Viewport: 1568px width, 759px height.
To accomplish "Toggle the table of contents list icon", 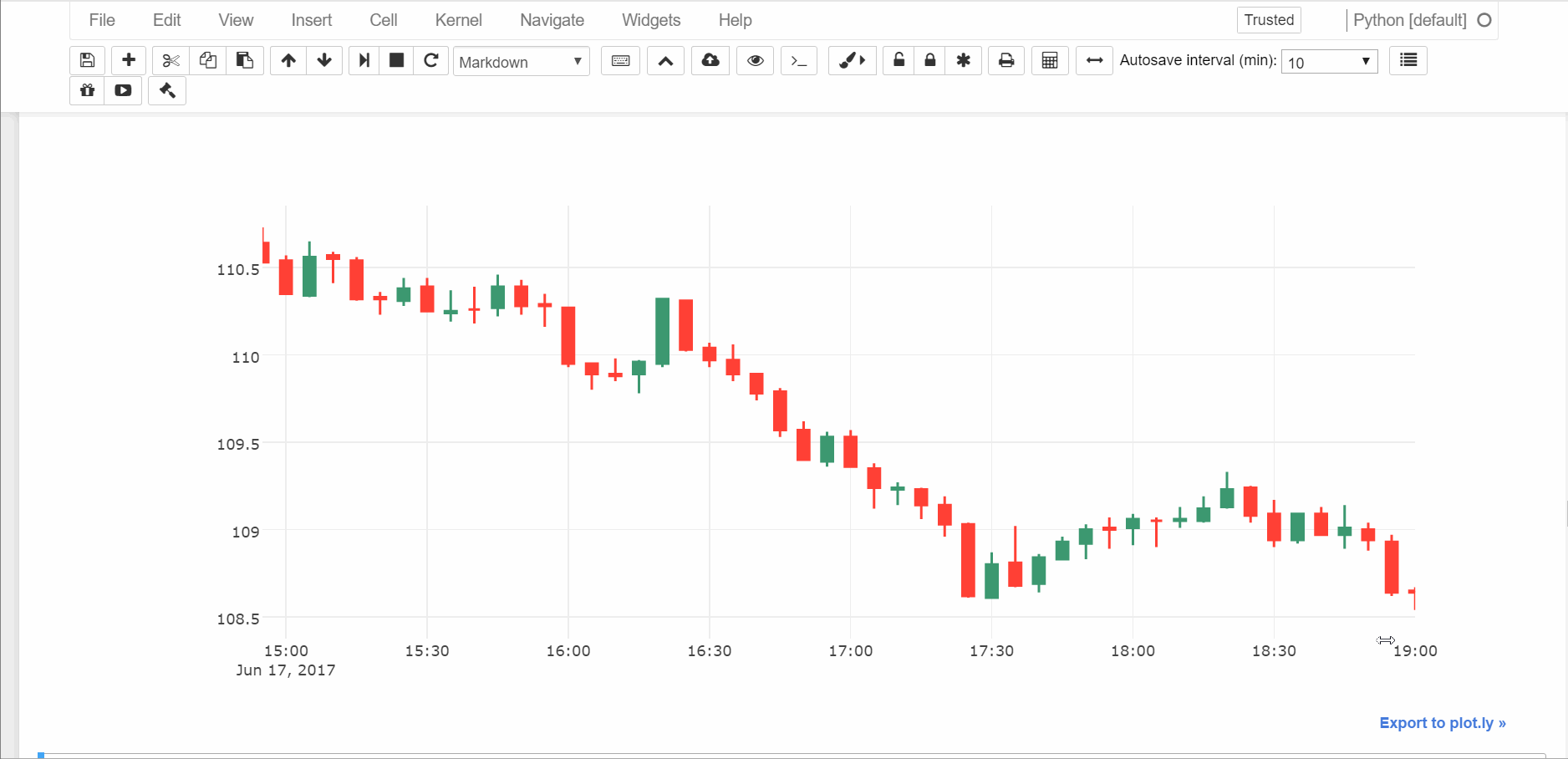I will pyautogui.click(x=1408, y=60).
